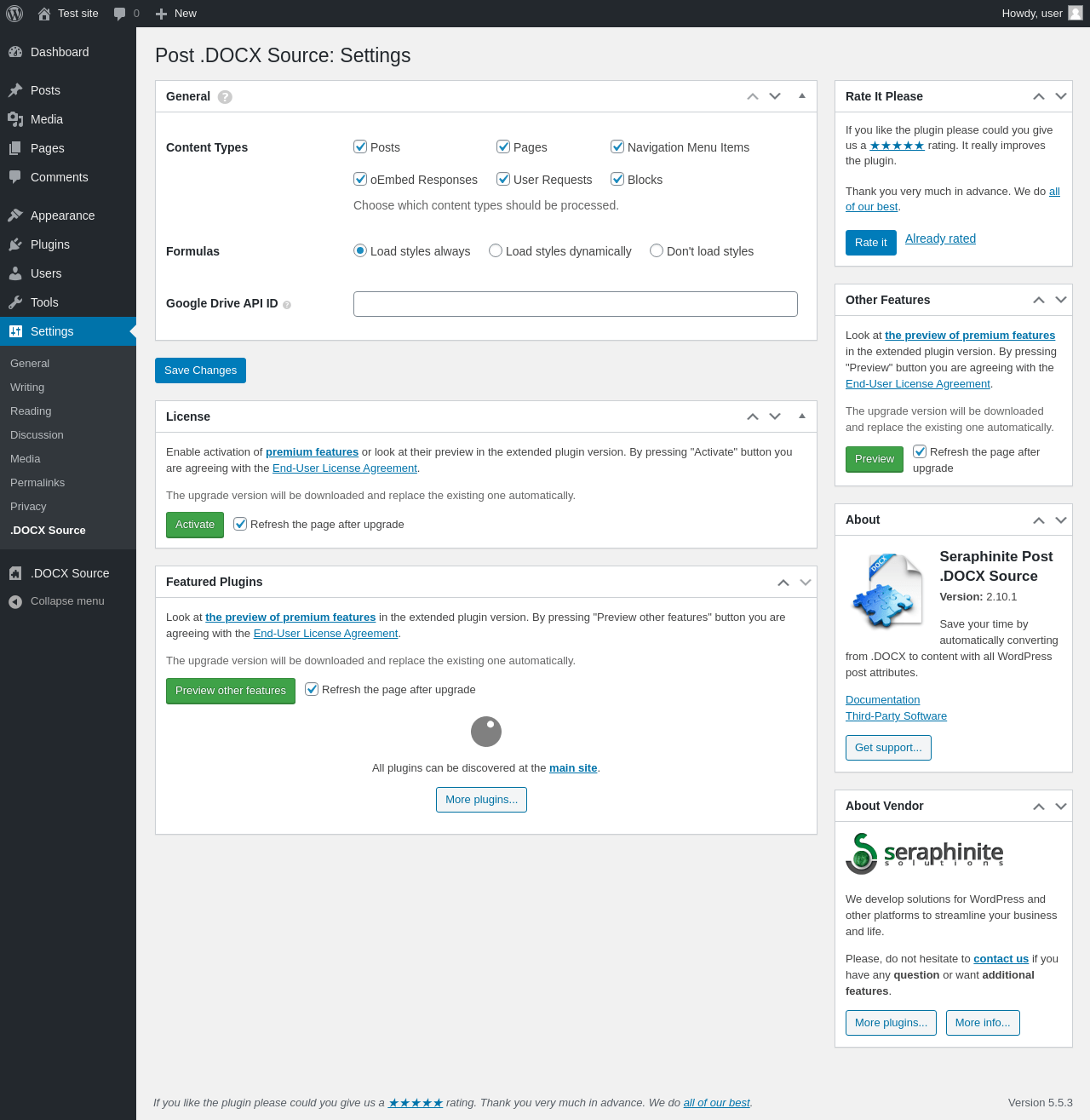This screenshot has height=1120, width=1090.
Task: Open the Already rated link
Action: click(x=940, y=238)
